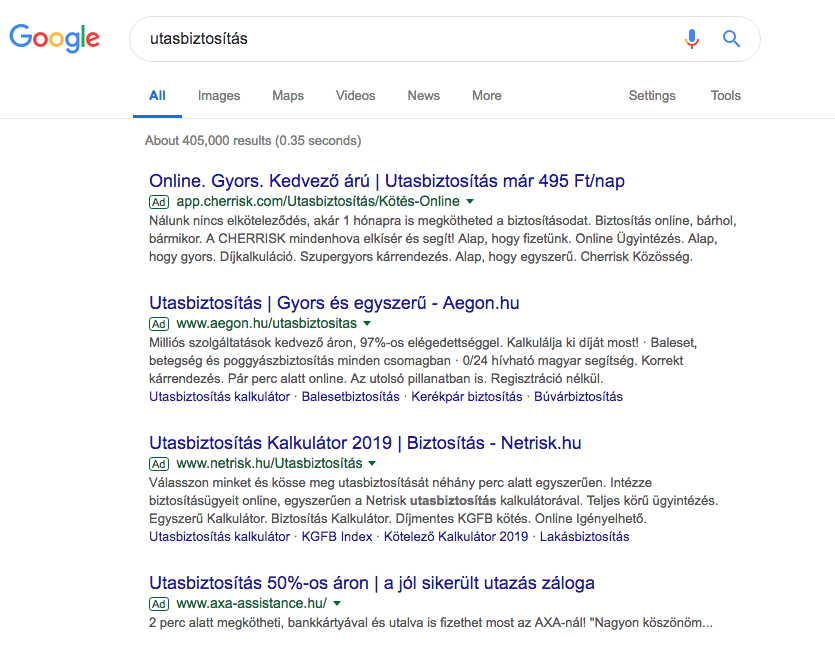Open the Settings menu

click(652, 95)
